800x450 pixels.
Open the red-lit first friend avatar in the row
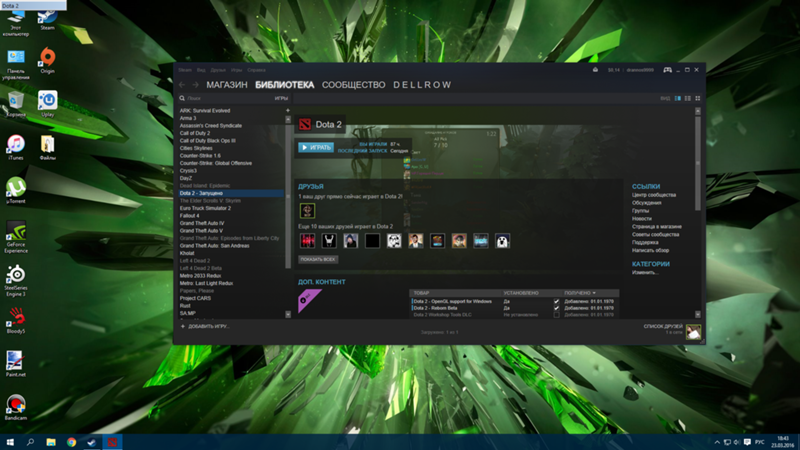click(307, 241)
